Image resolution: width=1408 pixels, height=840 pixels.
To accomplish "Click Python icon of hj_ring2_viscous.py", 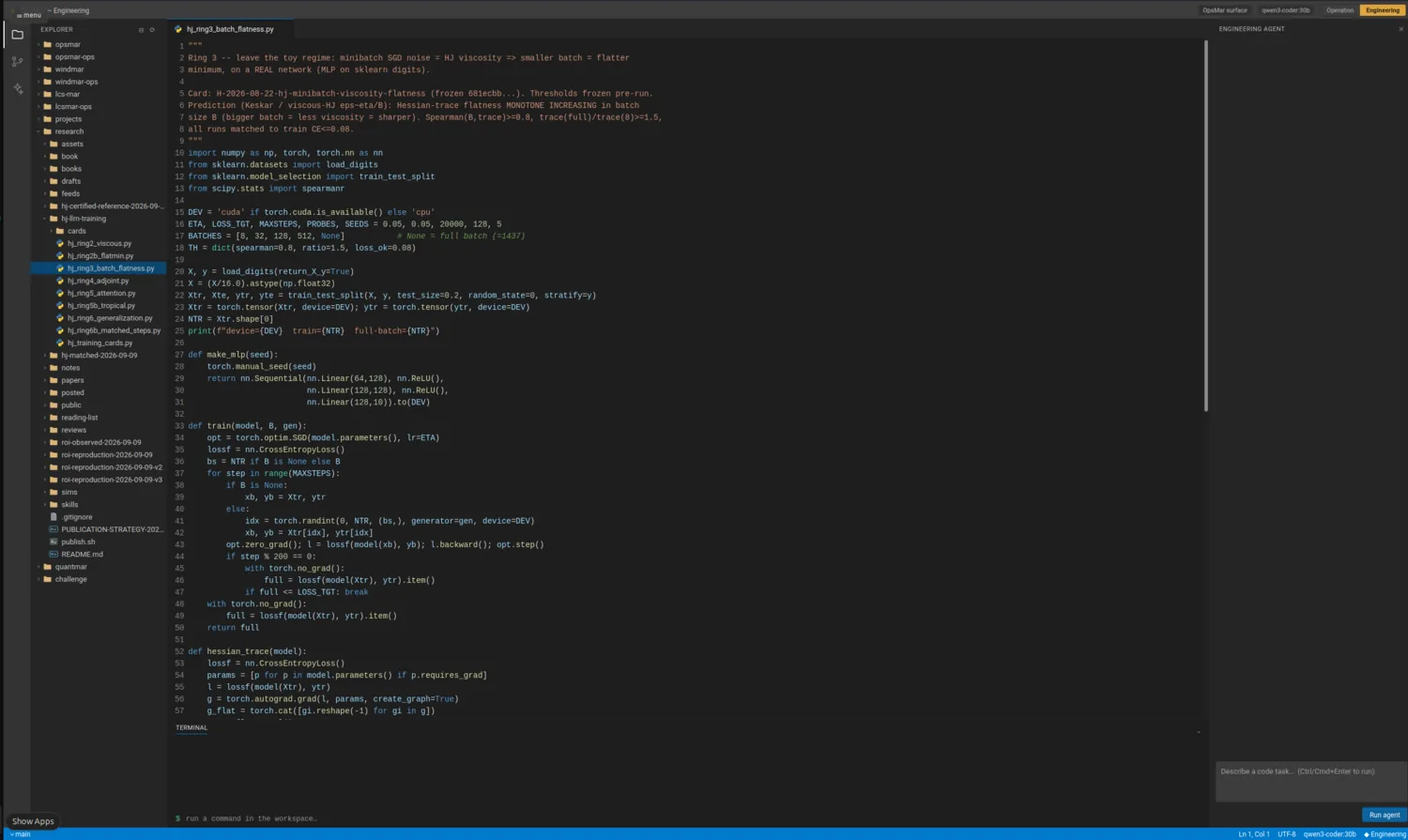I will click(60, 243).
